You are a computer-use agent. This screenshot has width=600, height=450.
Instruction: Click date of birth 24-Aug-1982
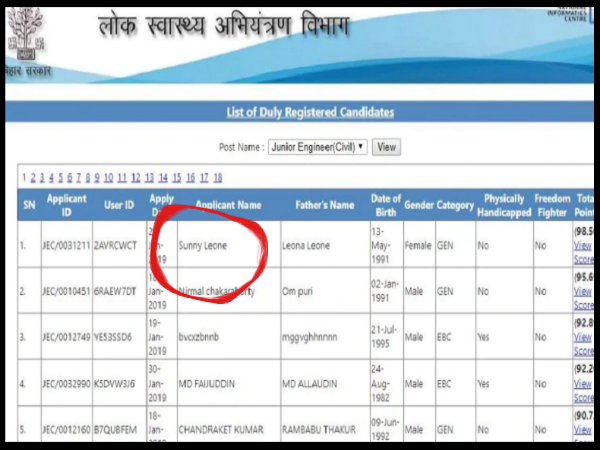pyautogui.click(x=380, y=383)
